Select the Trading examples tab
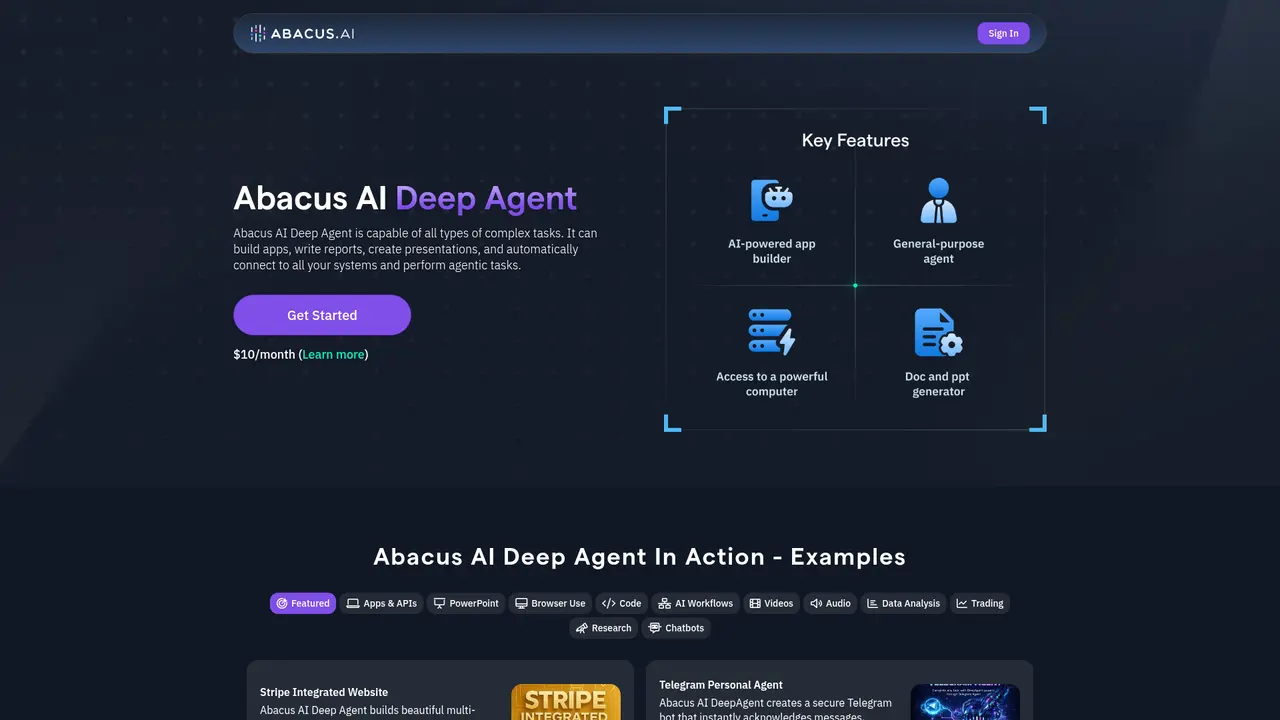The width and height of the screenshot is (1280, 720). 980,603
